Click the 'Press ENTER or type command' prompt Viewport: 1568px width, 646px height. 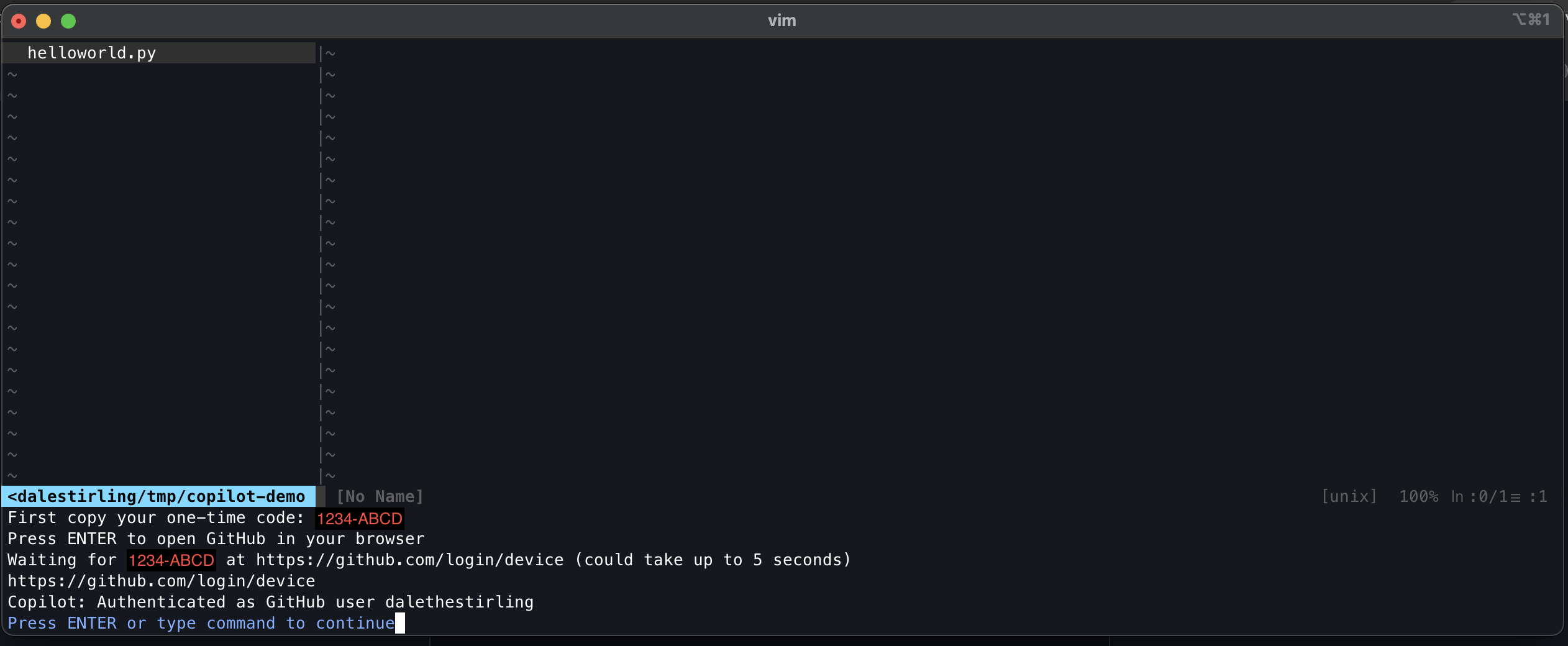(201, 624)
